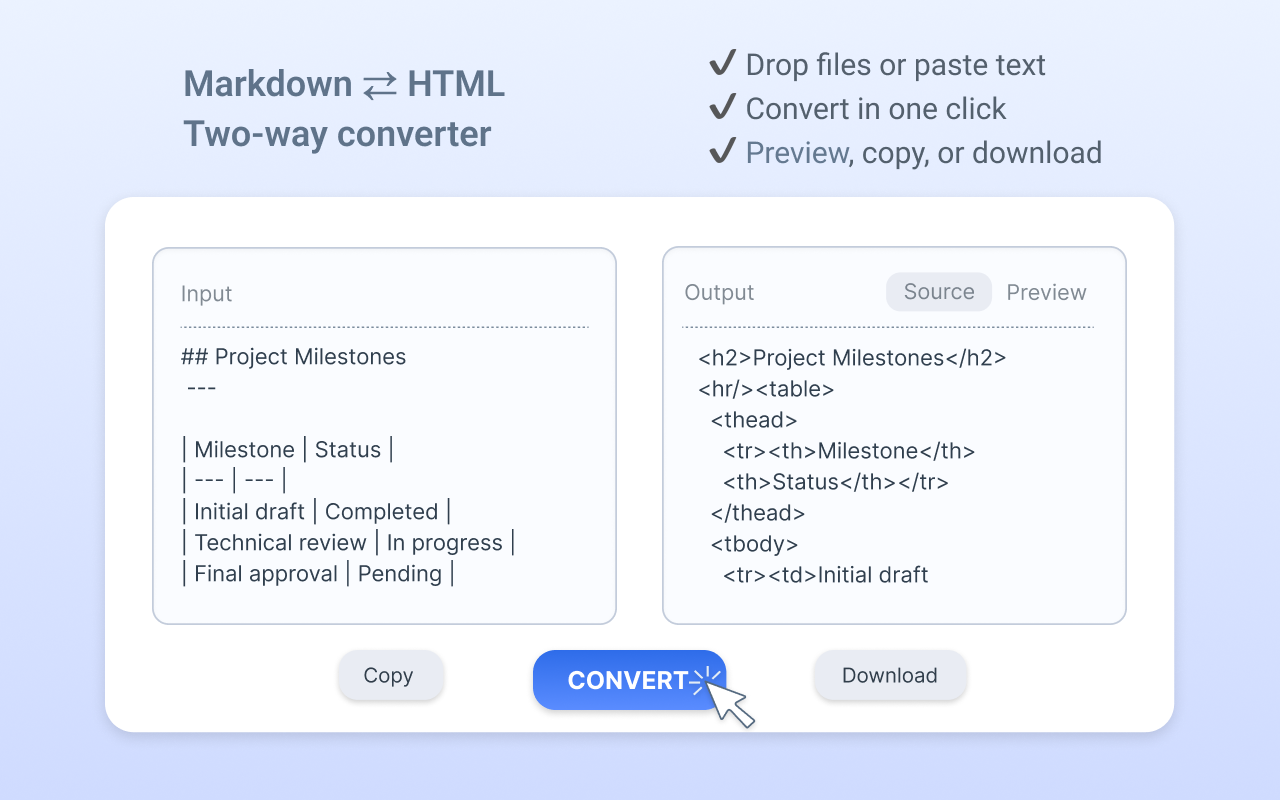Viewport: 1280px width, 800px height.
Task: Click the blue CONVERT button
Action: tap(629, 680)
